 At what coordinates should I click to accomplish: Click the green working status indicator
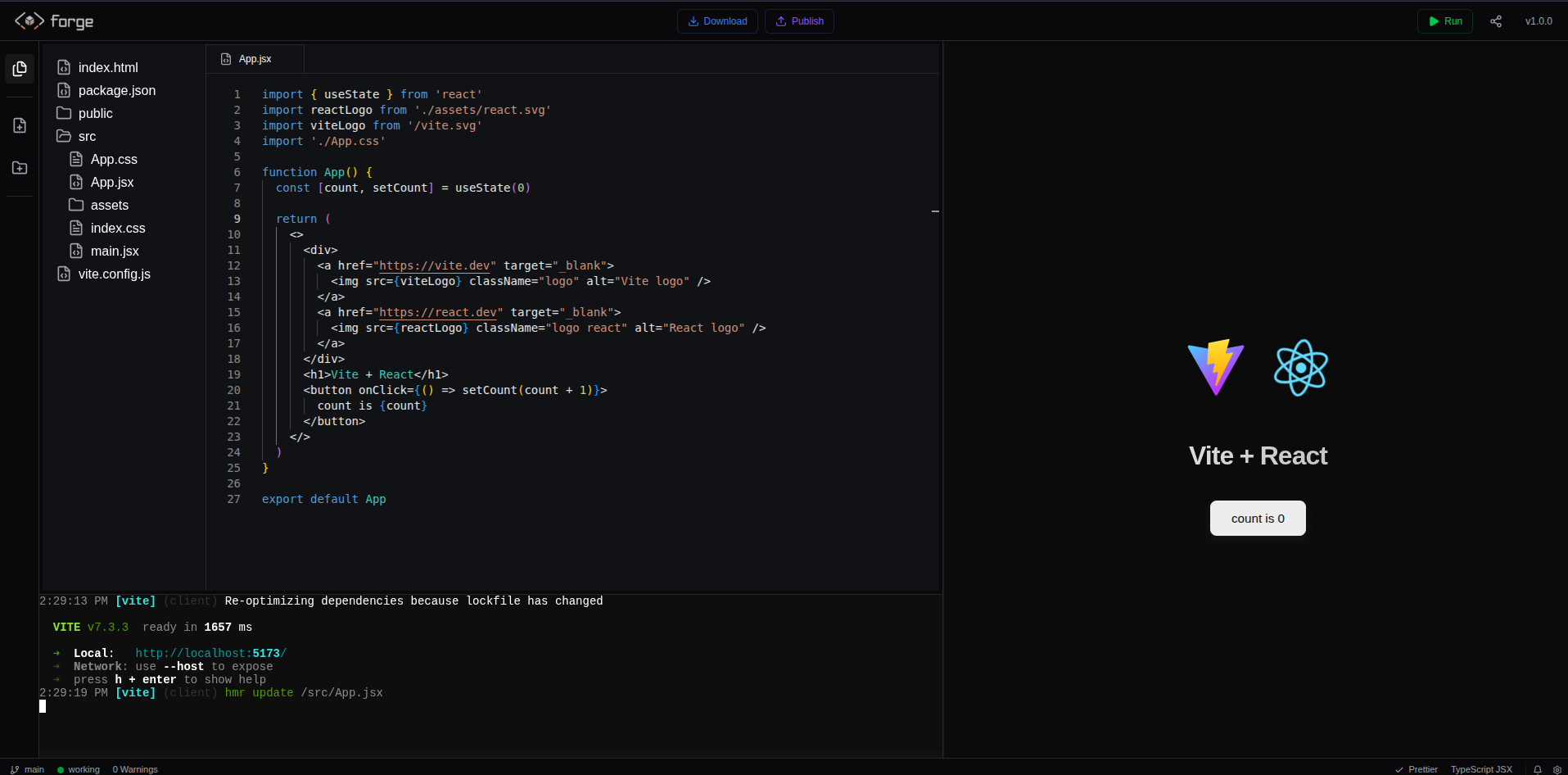pyautogui.click(x=79, y=769)
